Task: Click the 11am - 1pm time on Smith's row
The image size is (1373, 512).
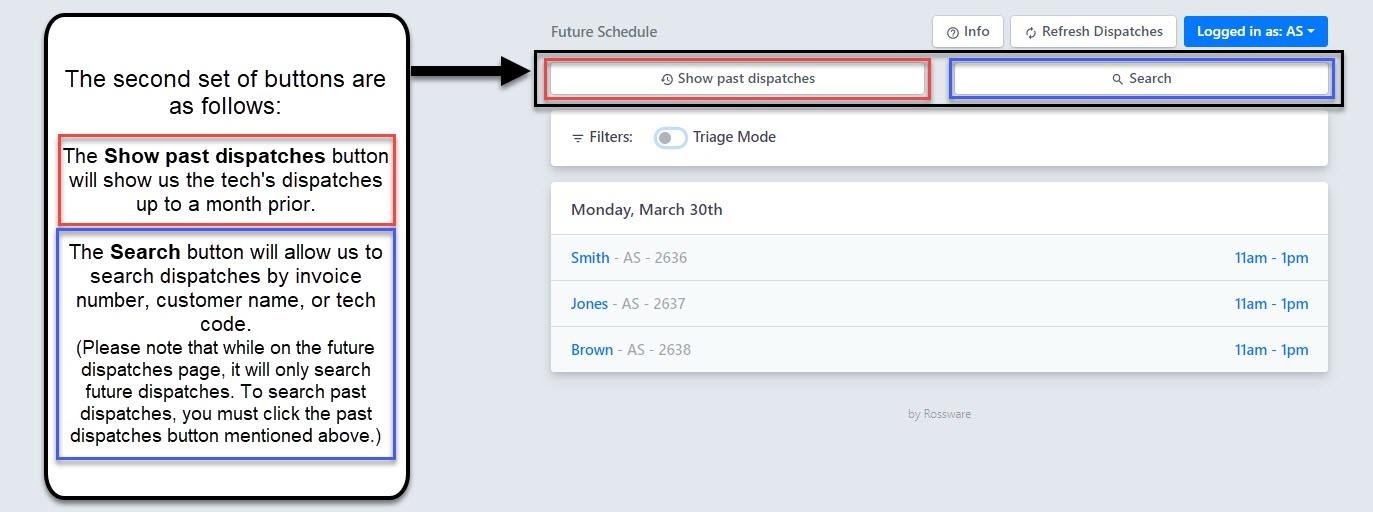Action: [x=1271, y=258]
